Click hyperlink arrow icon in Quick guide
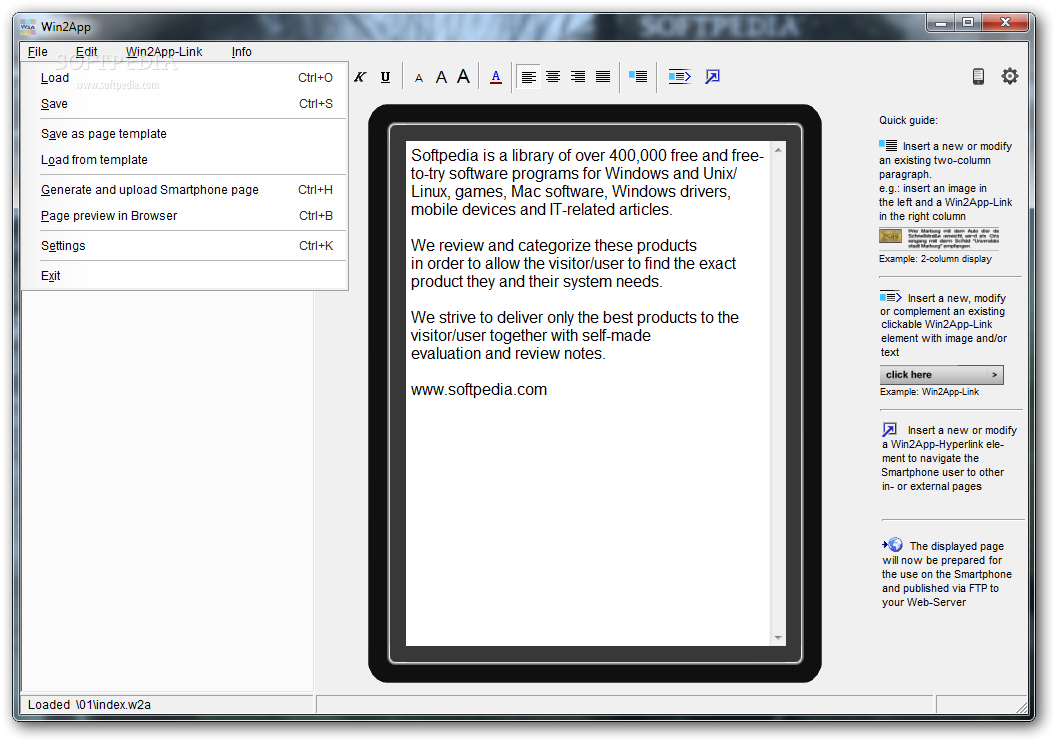This screenshot has width=1056, height=742. [x=890, y=430]
